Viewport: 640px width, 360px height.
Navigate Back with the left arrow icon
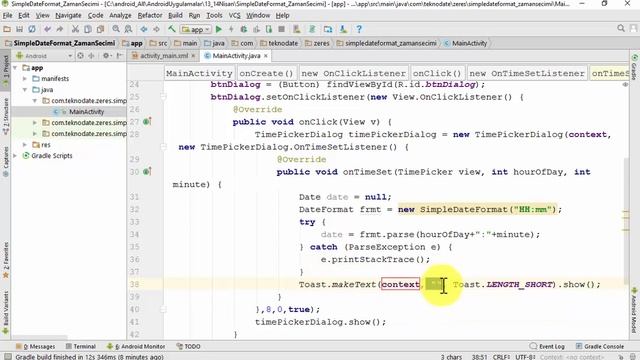point(144,29)
